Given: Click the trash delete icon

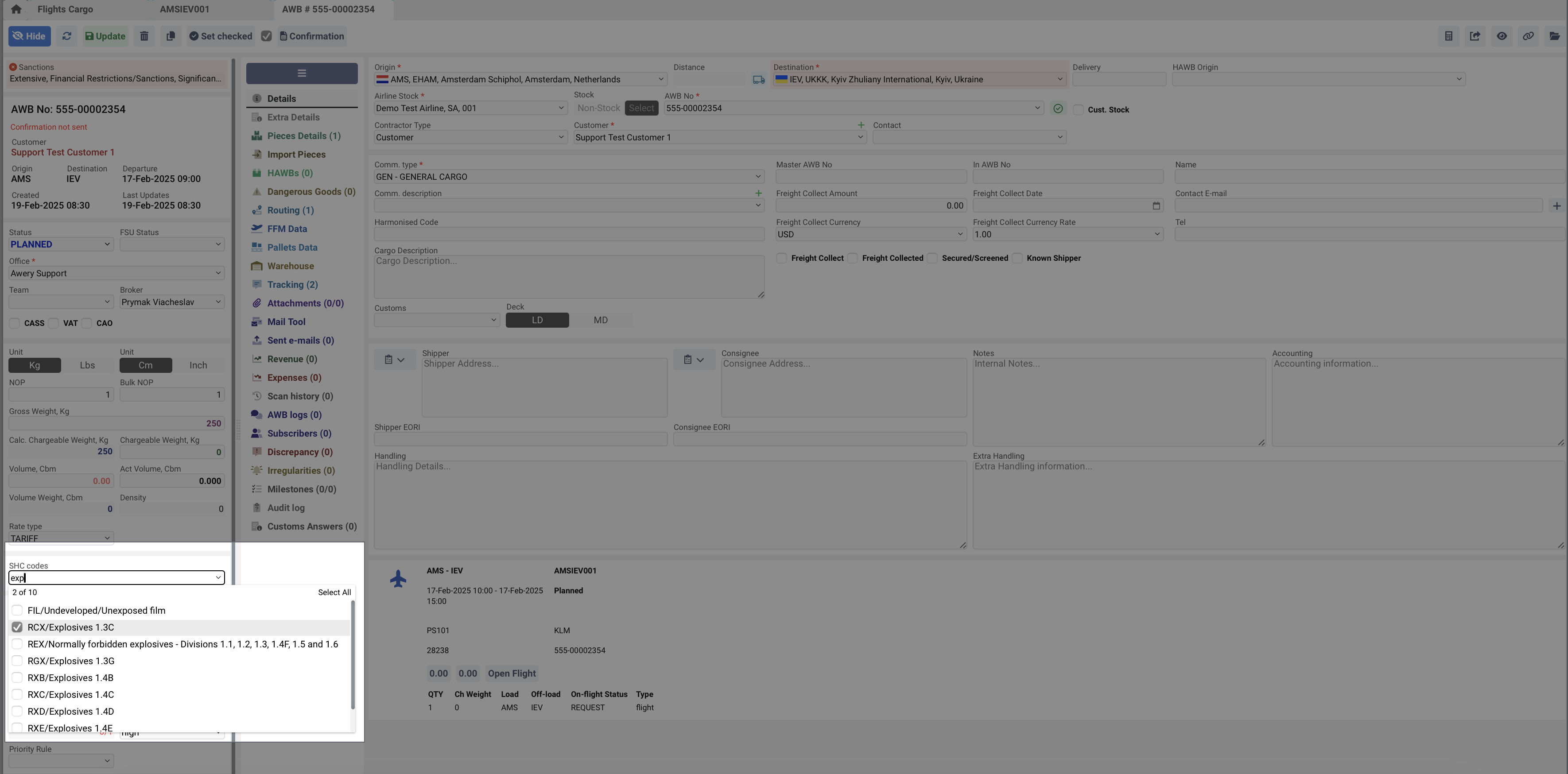Looking at the screenshot, I should click(x=144, y=36).
